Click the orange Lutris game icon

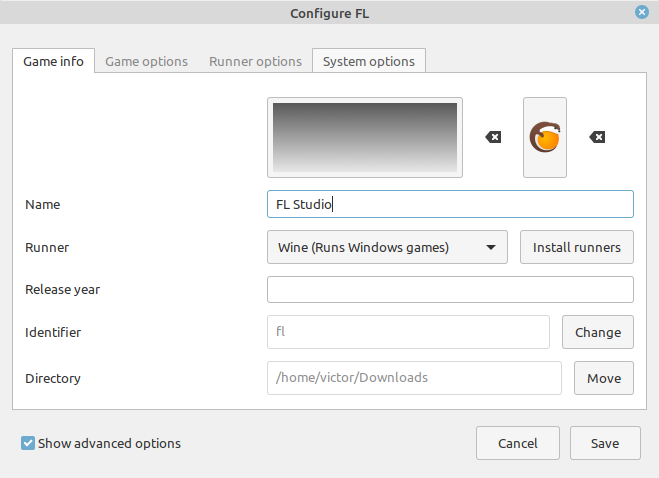pyautogui.click(x=545, y=137)
